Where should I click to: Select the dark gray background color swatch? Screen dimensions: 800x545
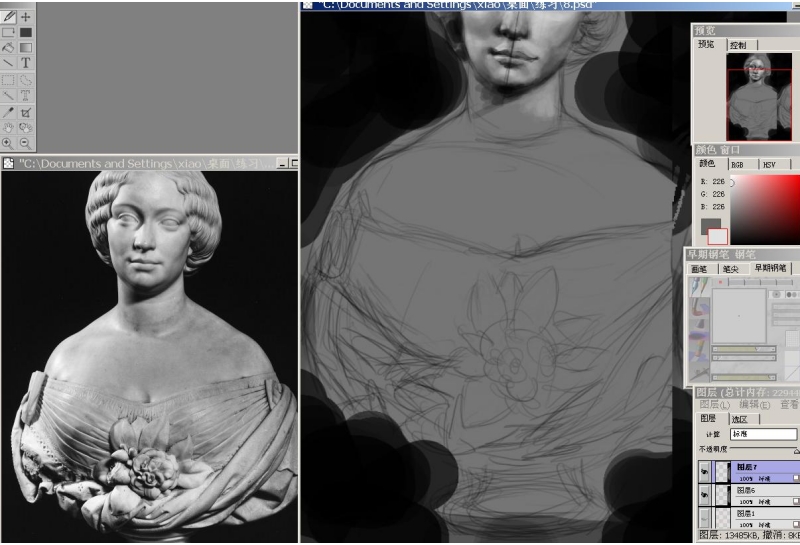pyautogui.click(x=710, y=225)
